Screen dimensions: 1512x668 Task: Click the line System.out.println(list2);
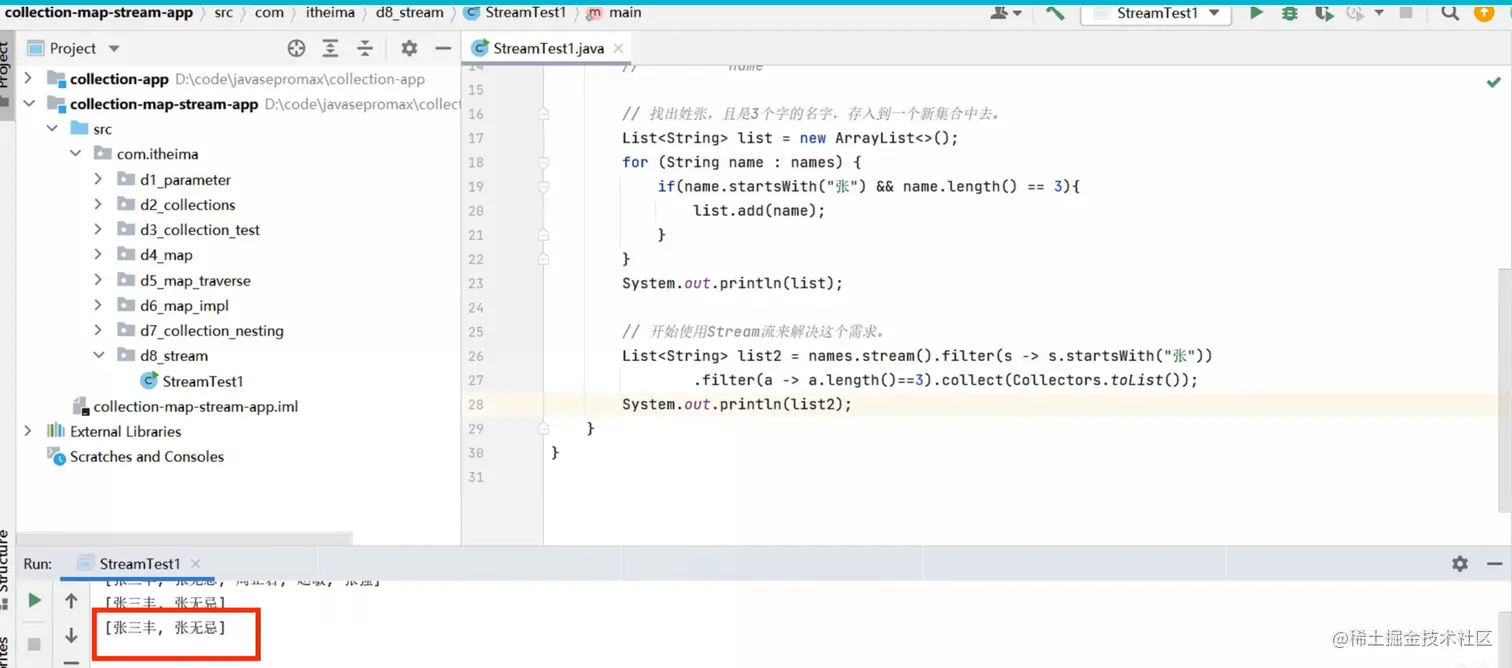click(x=737, y=404)
